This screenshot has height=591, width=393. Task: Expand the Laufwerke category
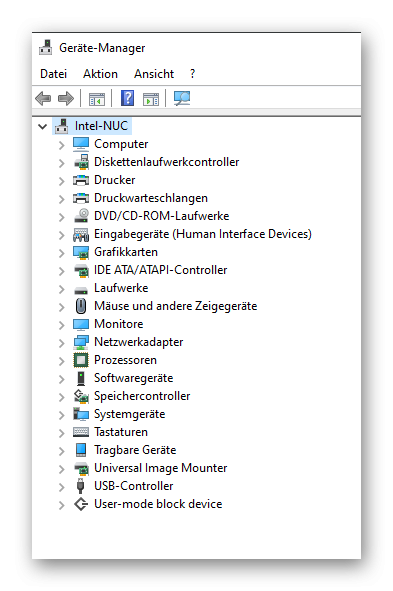click(62, 289)
